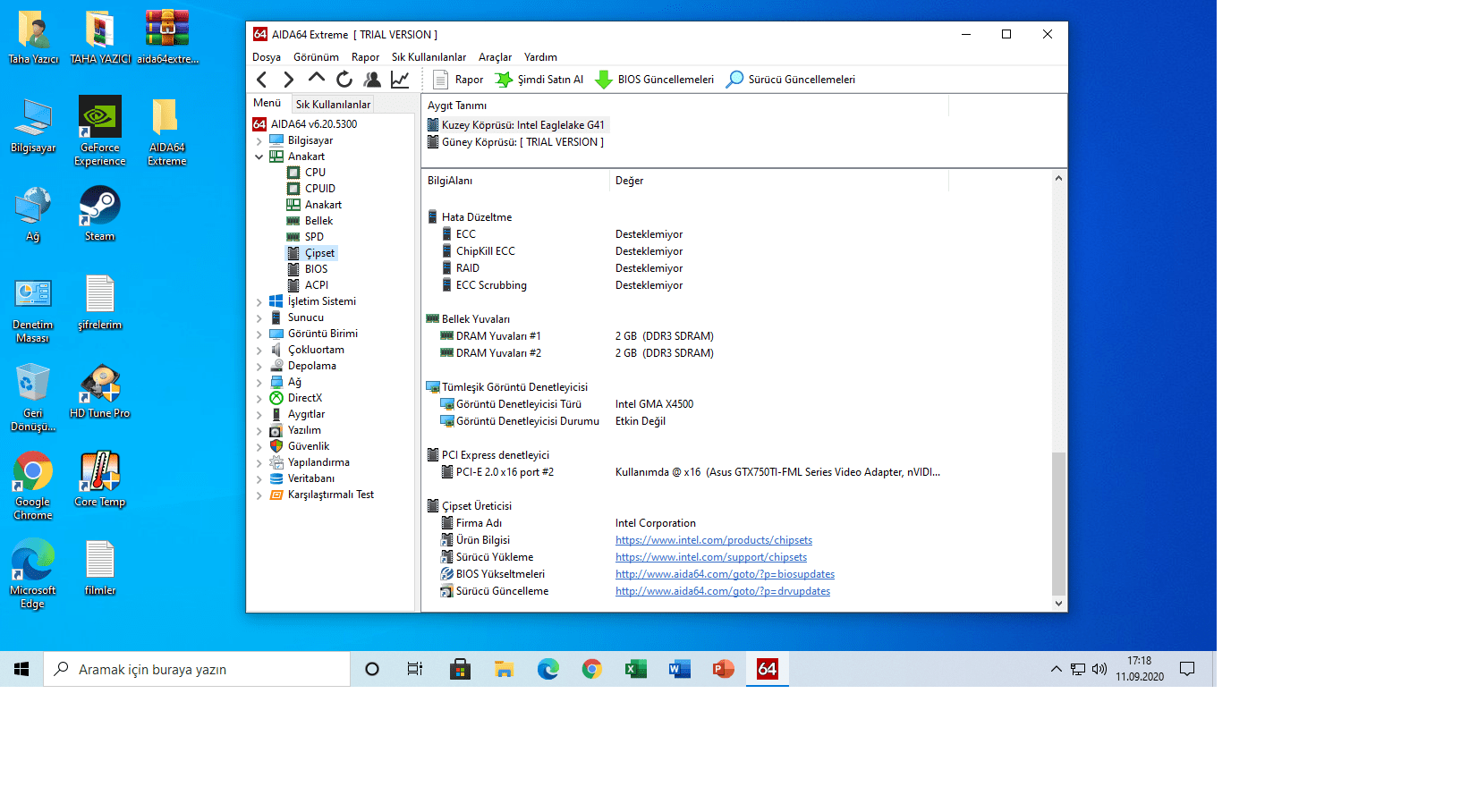This screenshot has width=1460, height=812.
Task: Go forward with the right arrow toolbar icon
Action: point(288,80)
